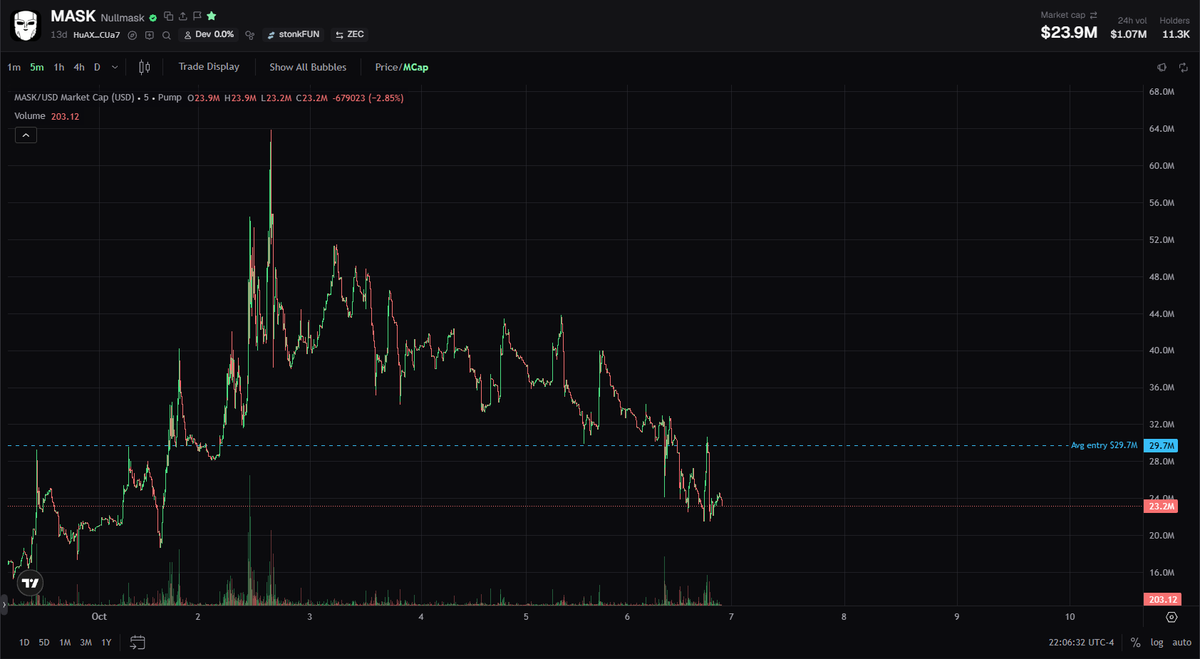
Task: Open the candlestick chart style selector
Action: (x=144, y=67)
